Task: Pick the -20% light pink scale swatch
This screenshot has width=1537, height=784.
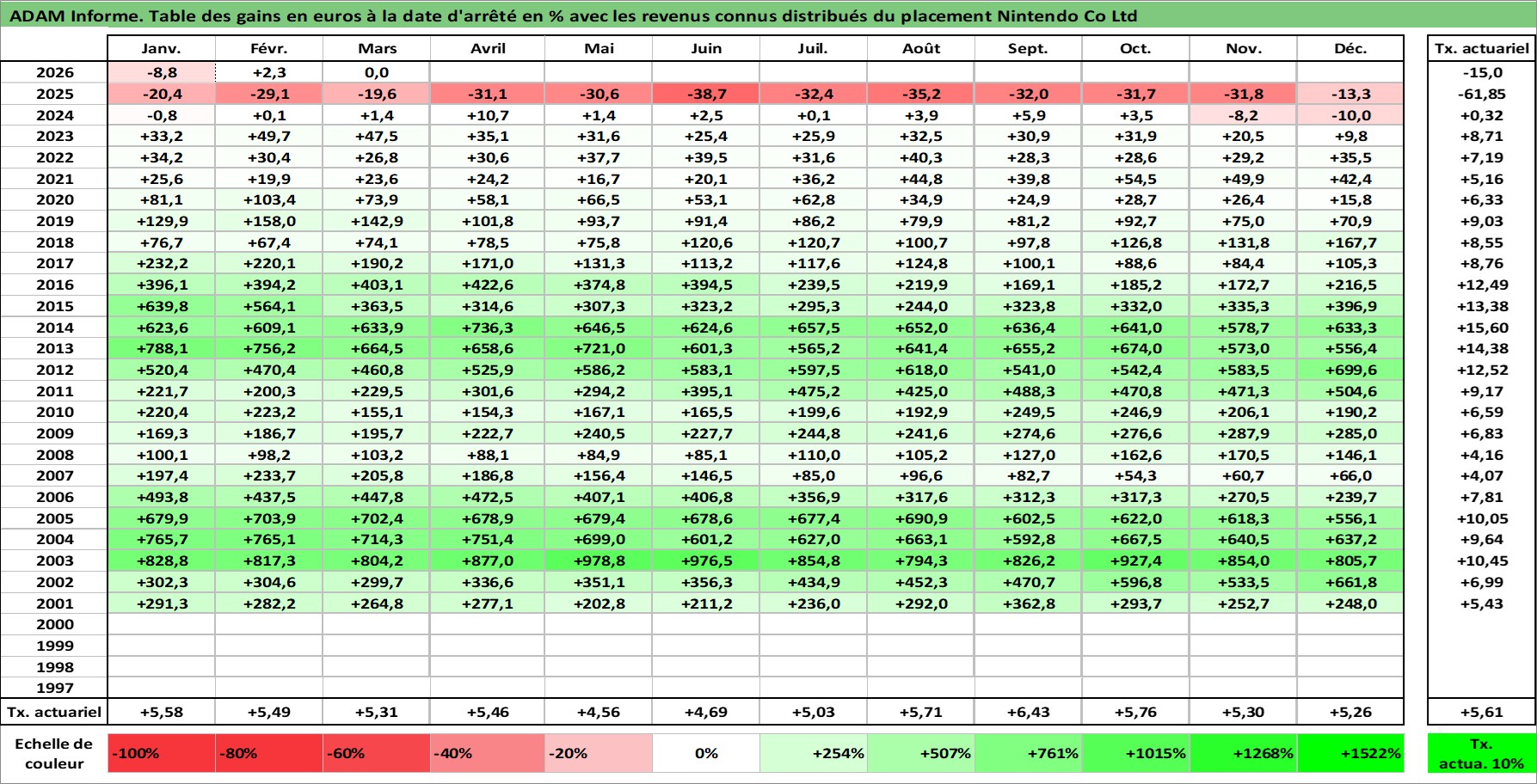Action: (x=599, y=753)
